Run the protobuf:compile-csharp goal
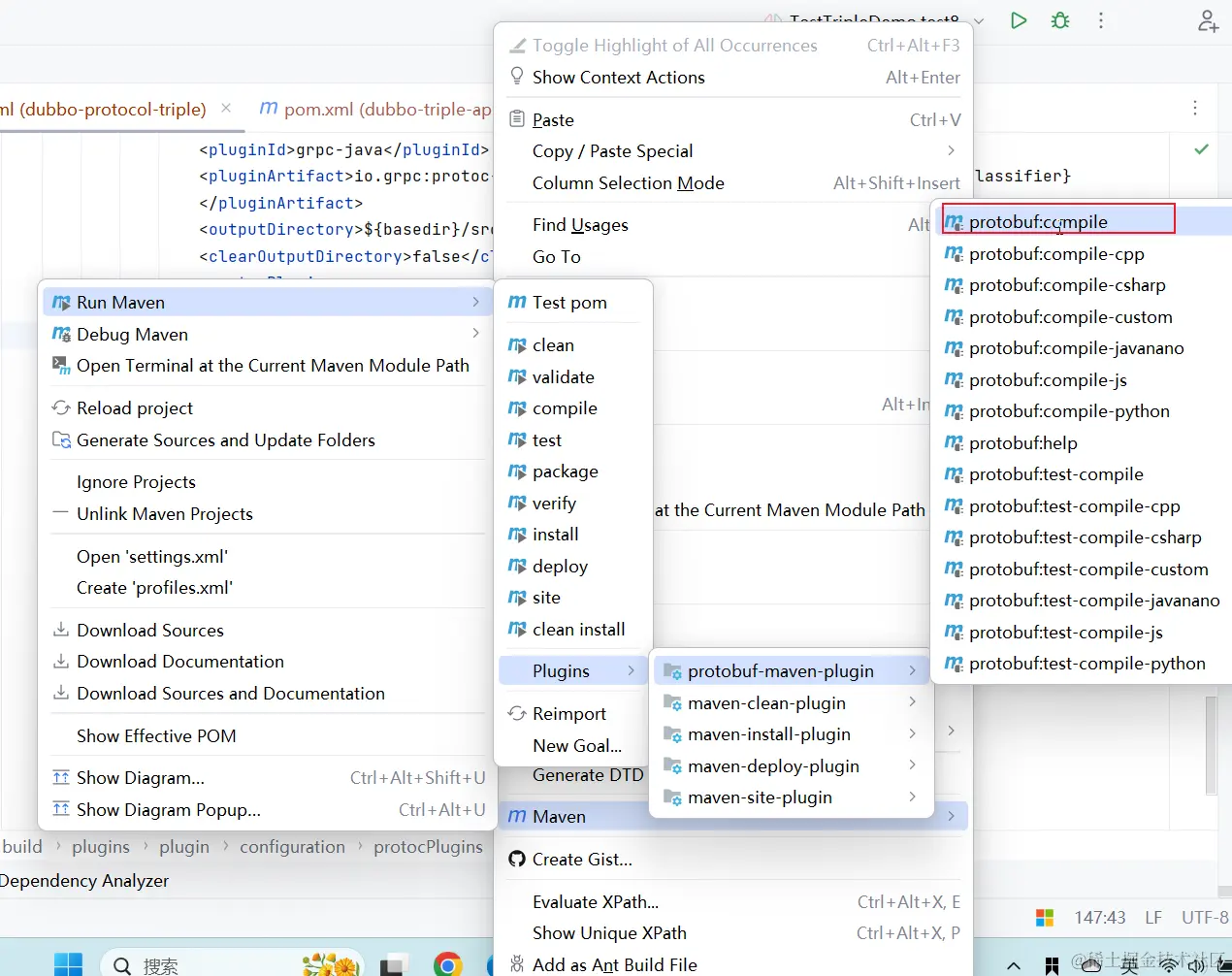1232x976 pixels. (1084, 285)
